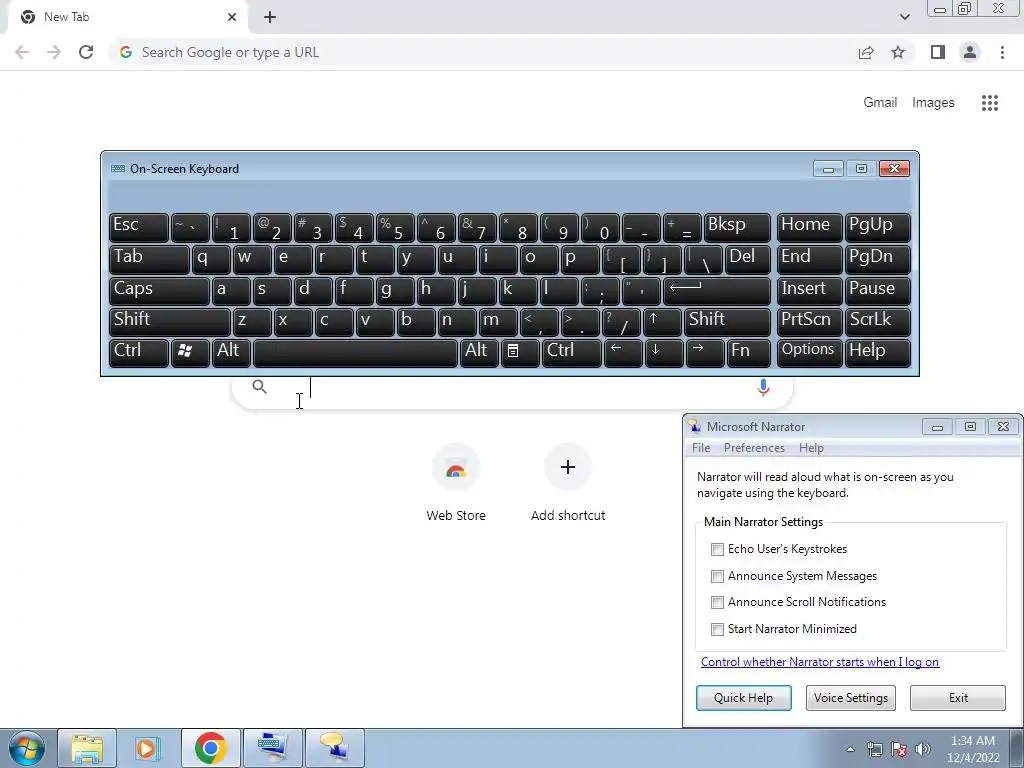Viewport: 1024px width, 768px height.
Task: Open Narrator Help menu
Action: 811,448
